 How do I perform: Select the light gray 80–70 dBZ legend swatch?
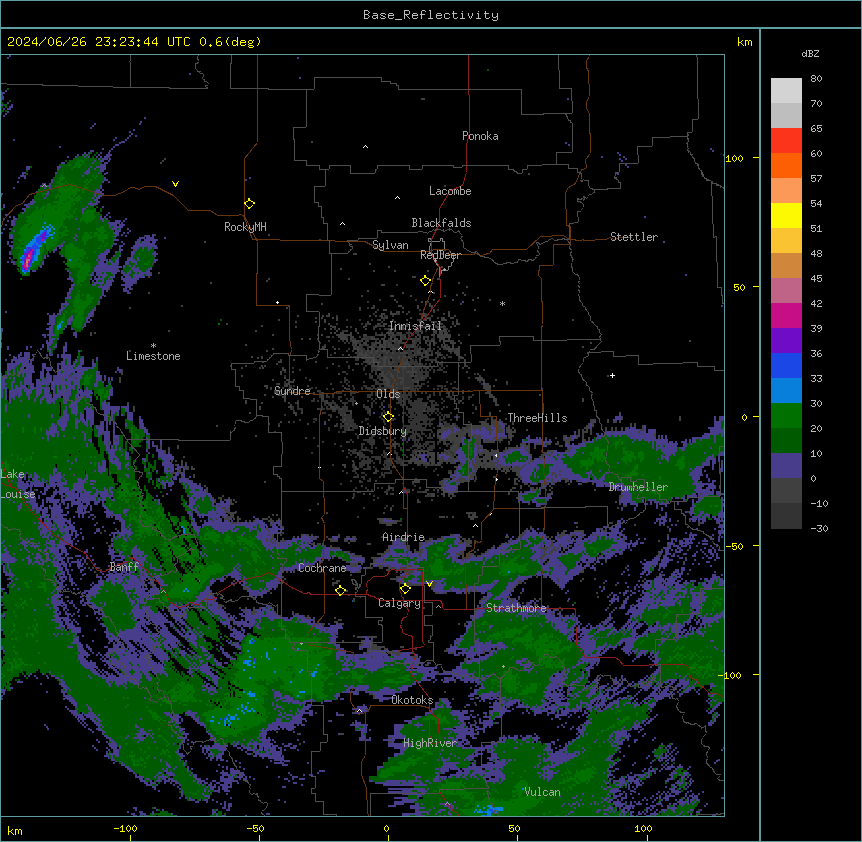click(x=786, y=91)
